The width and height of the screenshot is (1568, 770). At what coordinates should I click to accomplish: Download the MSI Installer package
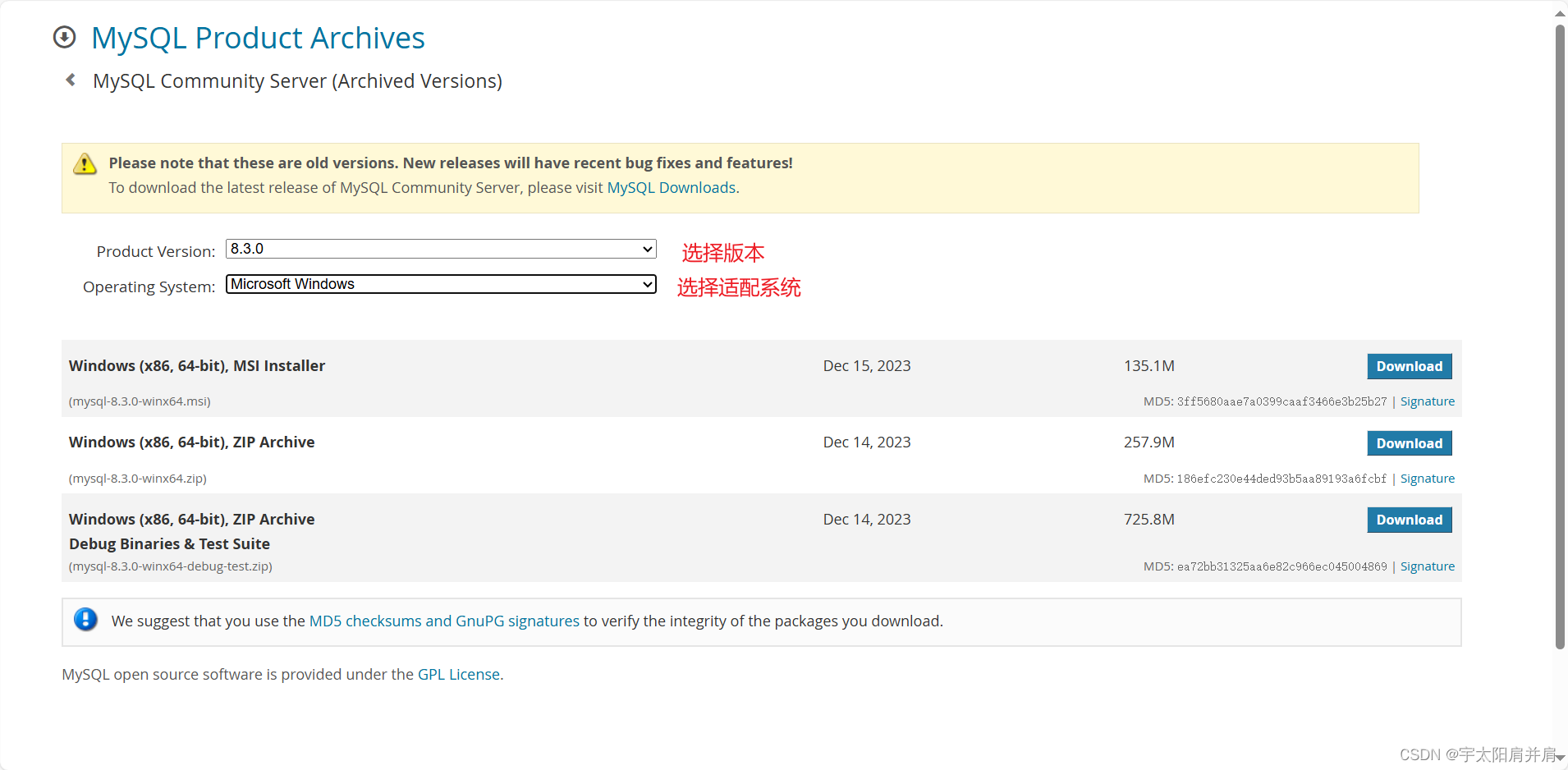1410,366
